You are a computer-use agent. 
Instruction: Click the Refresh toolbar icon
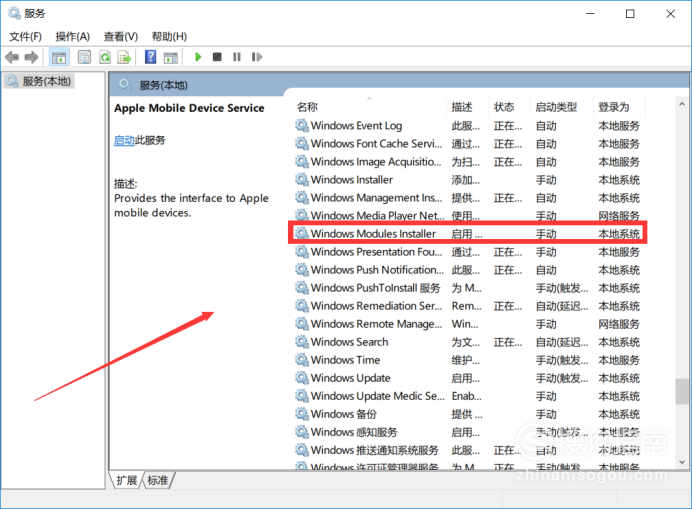(105, 57)
